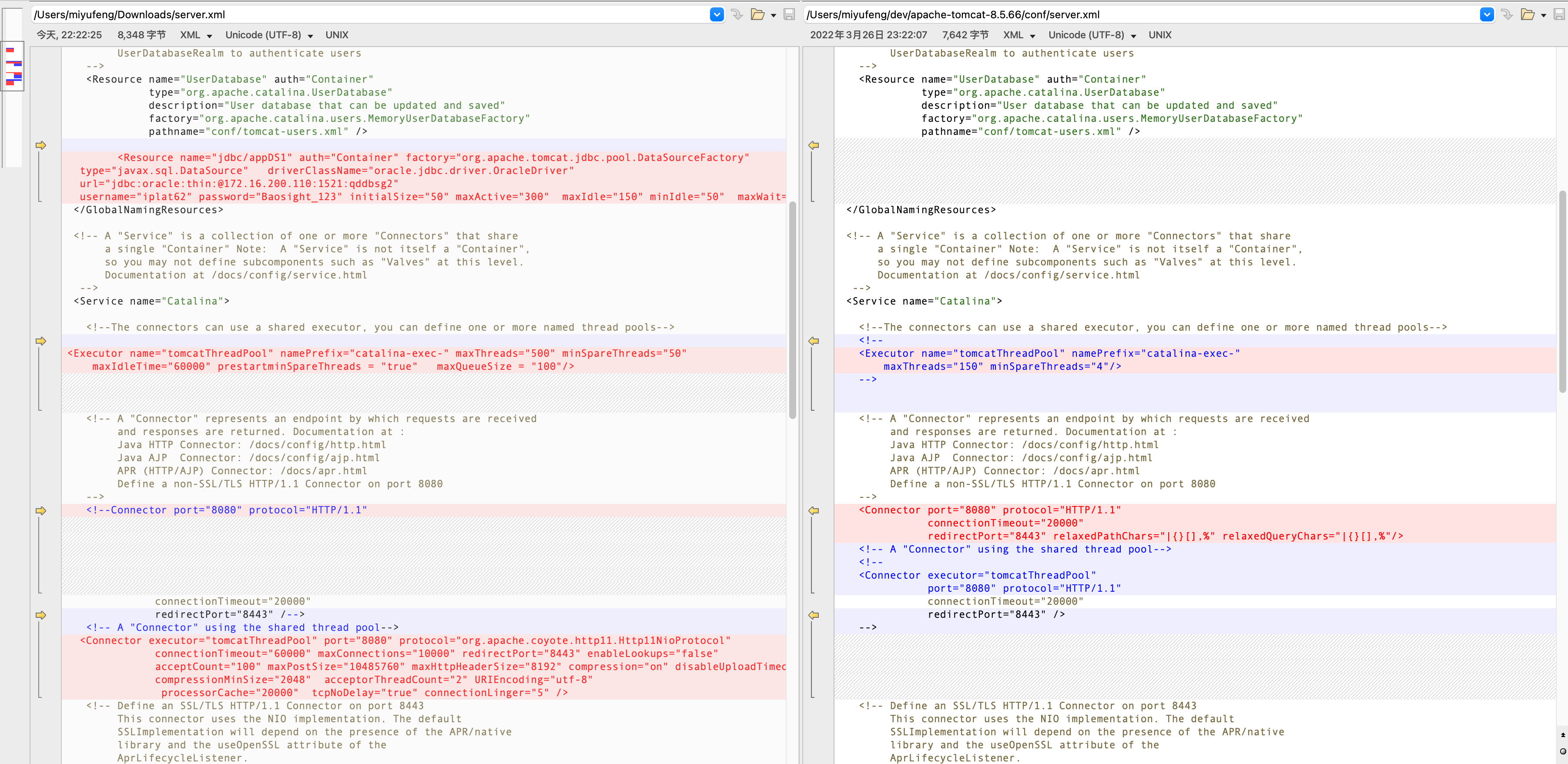Click the right pane XML file format selector
Screen dimensions: 1568x764
coord(1019,35)
